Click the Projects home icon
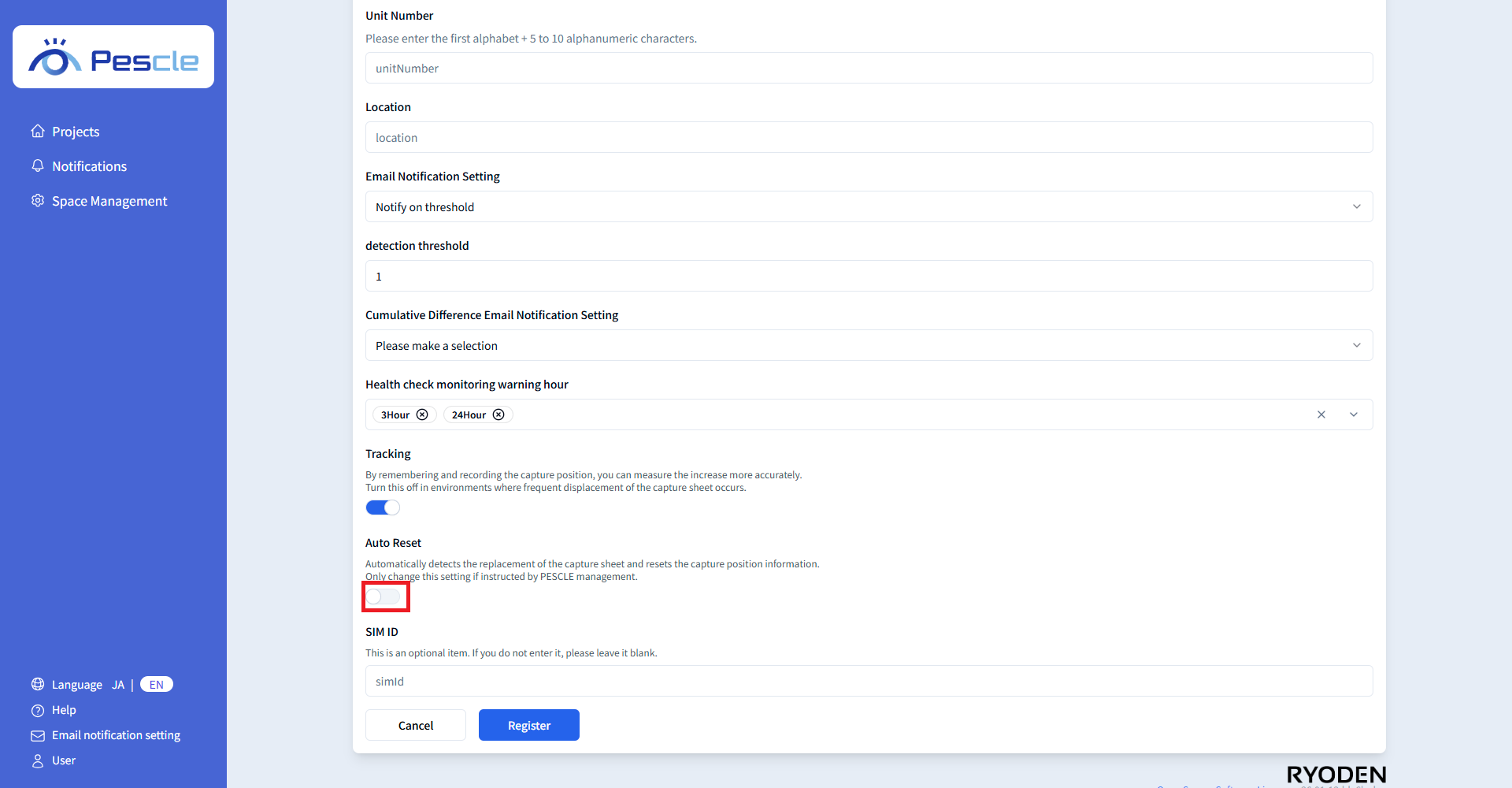 tap(38, 131)
